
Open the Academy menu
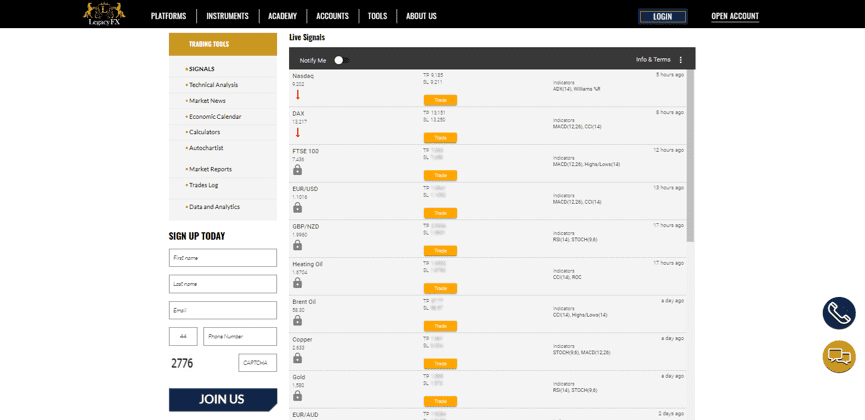[x=282, y=16]
